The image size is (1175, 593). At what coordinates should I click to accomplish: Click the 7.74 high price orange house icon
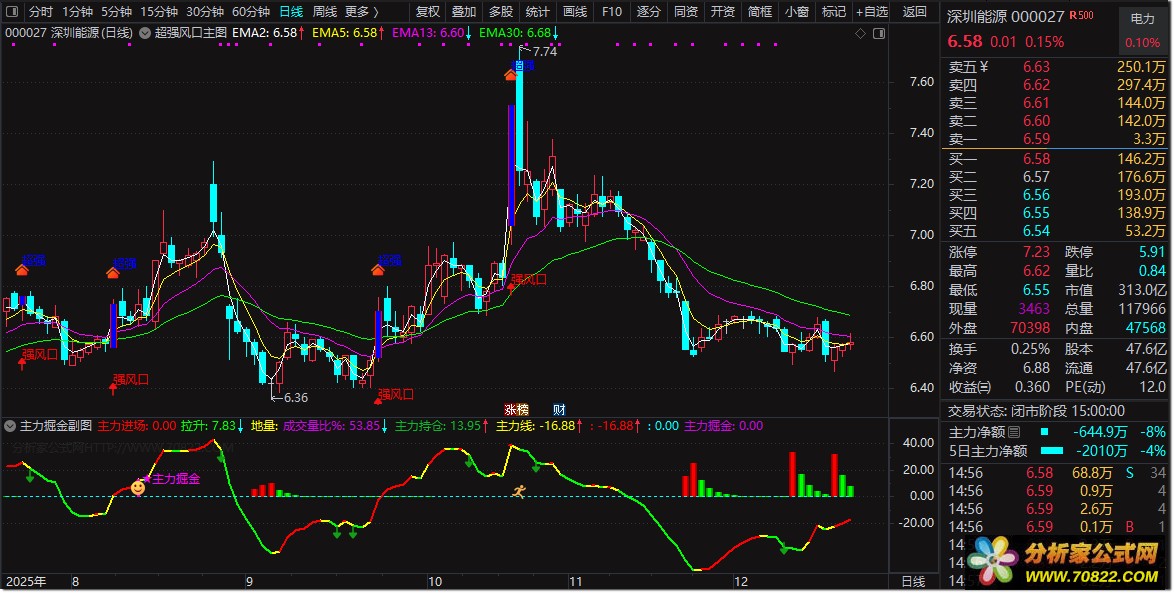coord(510,74)
